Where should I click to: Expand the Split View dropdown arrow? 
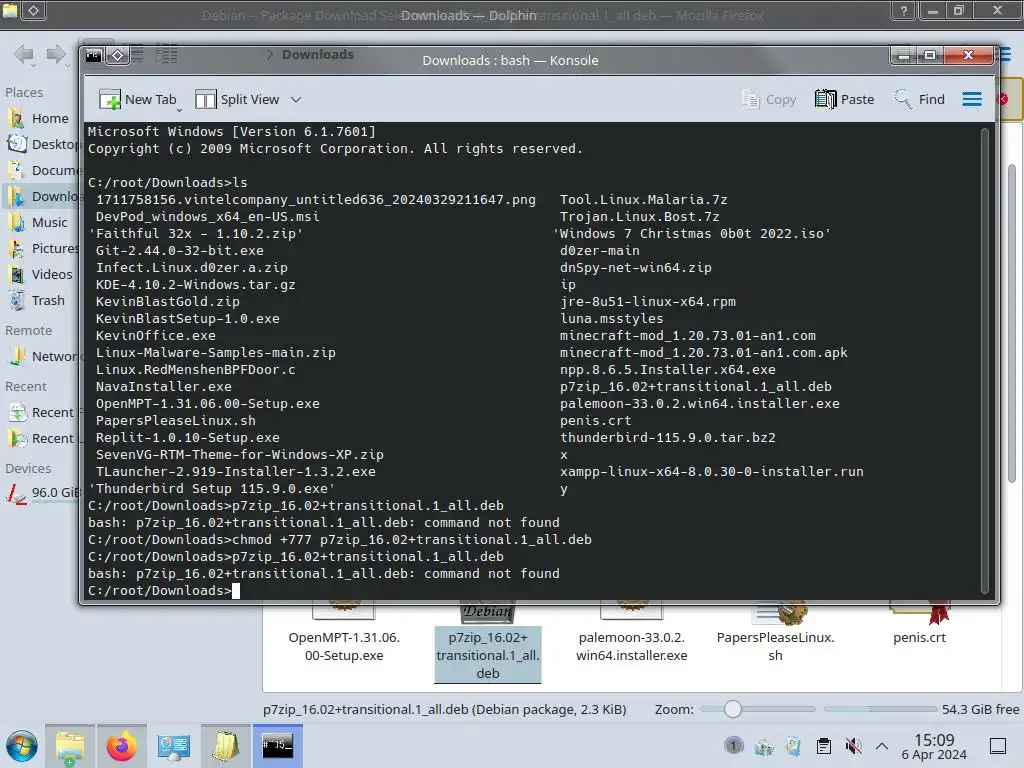296,99
